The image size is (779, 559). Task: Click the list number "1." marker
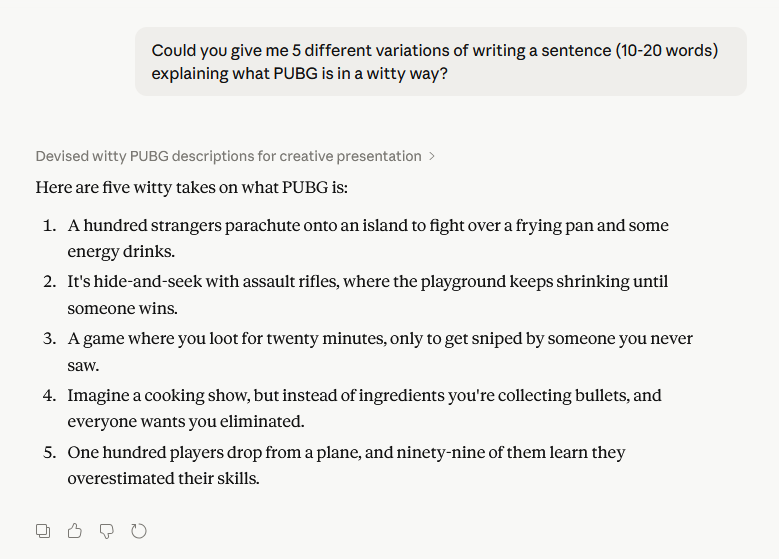point(49,226)
